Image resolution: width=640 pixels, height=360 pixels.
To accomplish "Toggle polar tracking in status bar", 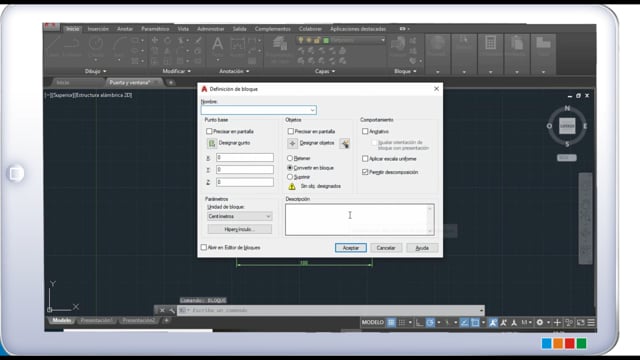I will click(430, 322).
